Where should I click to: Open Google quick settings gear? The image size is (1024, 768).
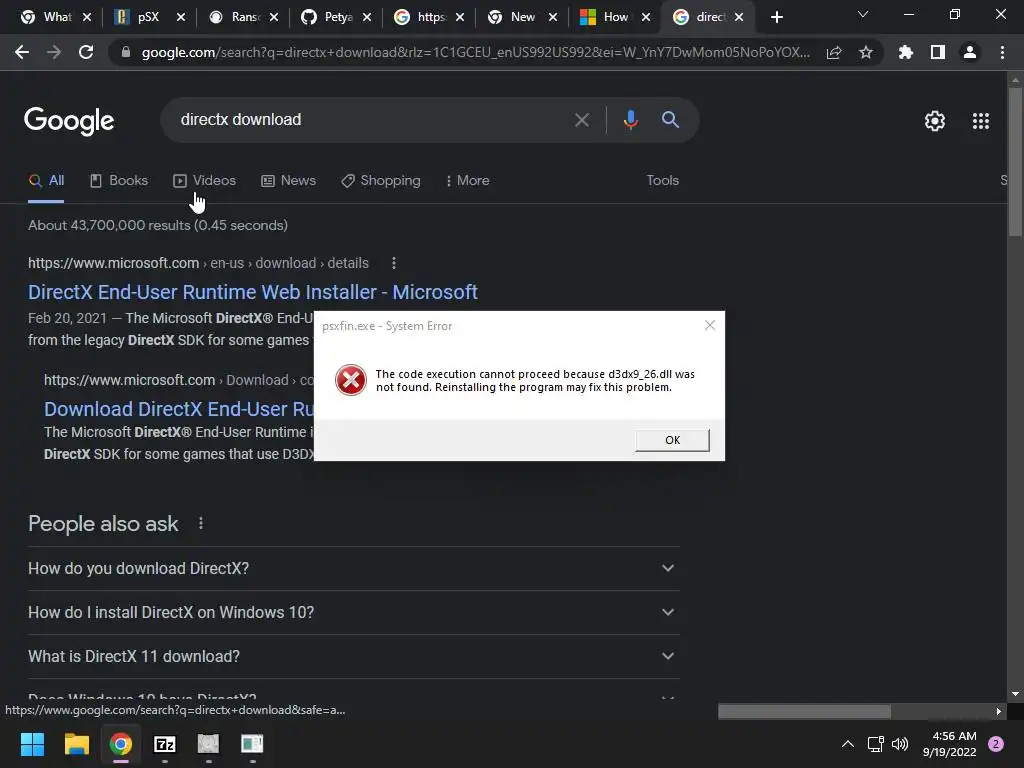click(x=935, y=121)
